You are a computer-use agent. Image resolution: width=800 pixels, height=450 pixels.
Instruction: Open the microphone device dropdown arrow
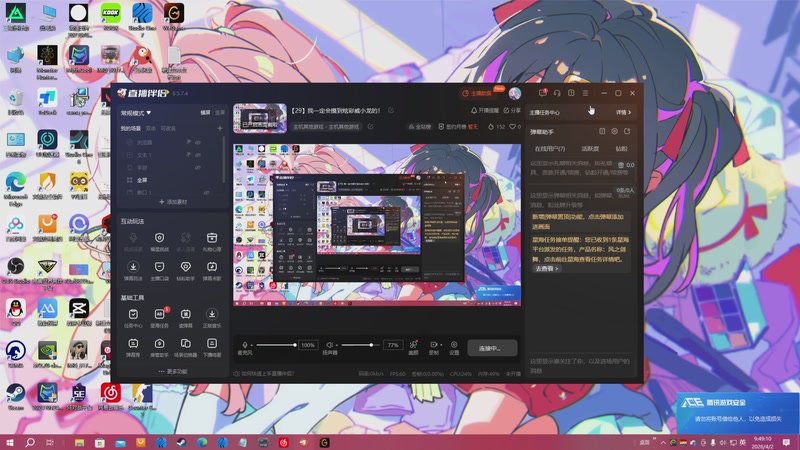tap(252, 345)
